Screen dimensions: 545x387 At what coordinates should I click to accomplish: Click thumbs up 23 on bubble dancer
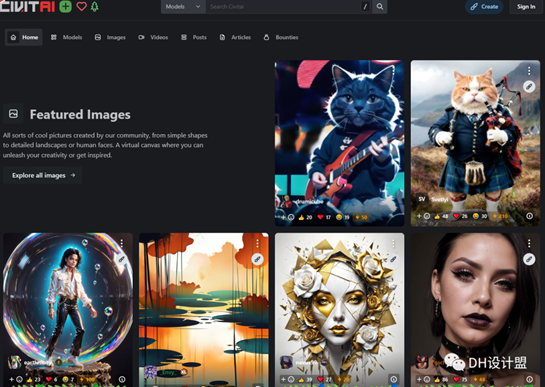click(33, 379)
